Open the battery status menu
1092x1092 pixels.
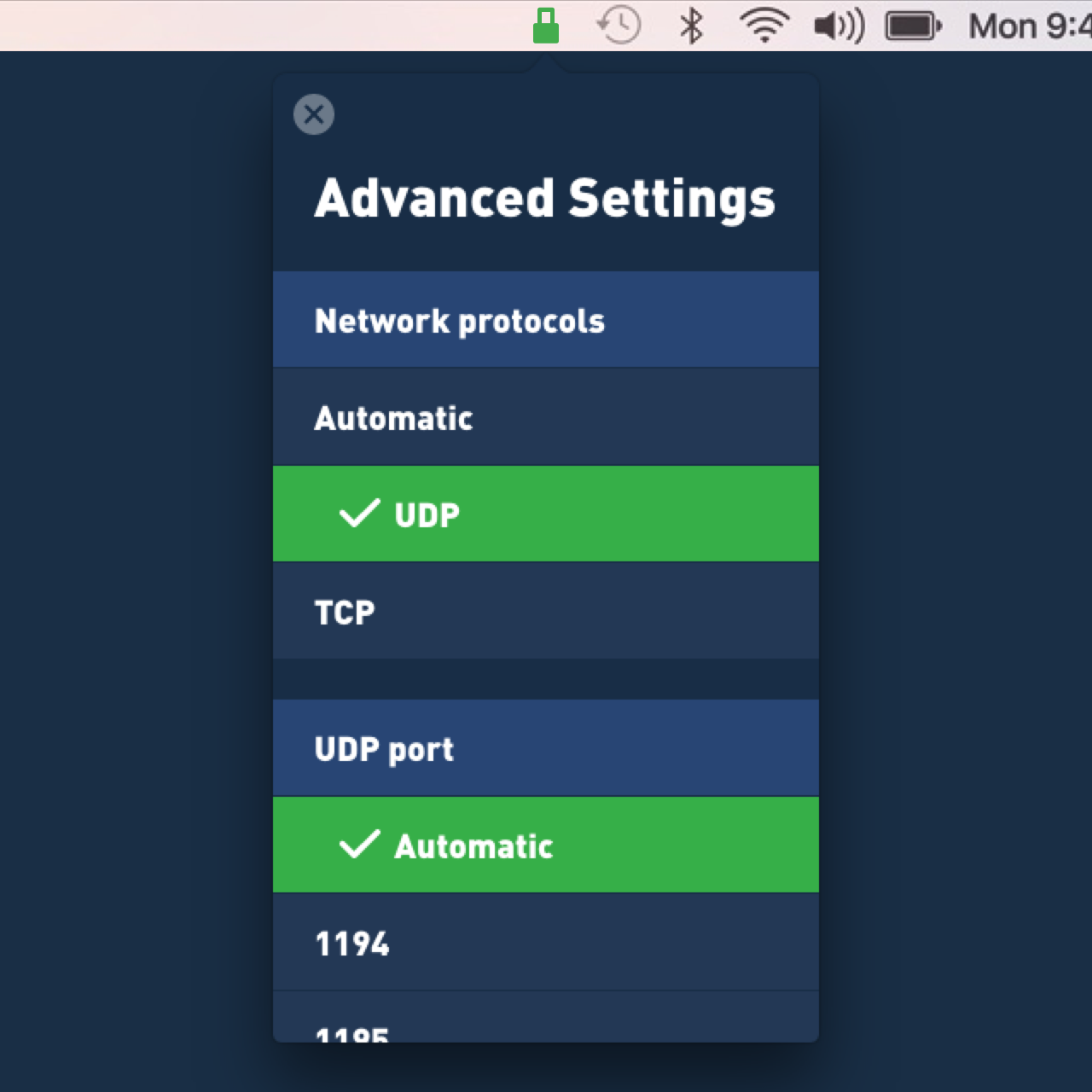913,26
